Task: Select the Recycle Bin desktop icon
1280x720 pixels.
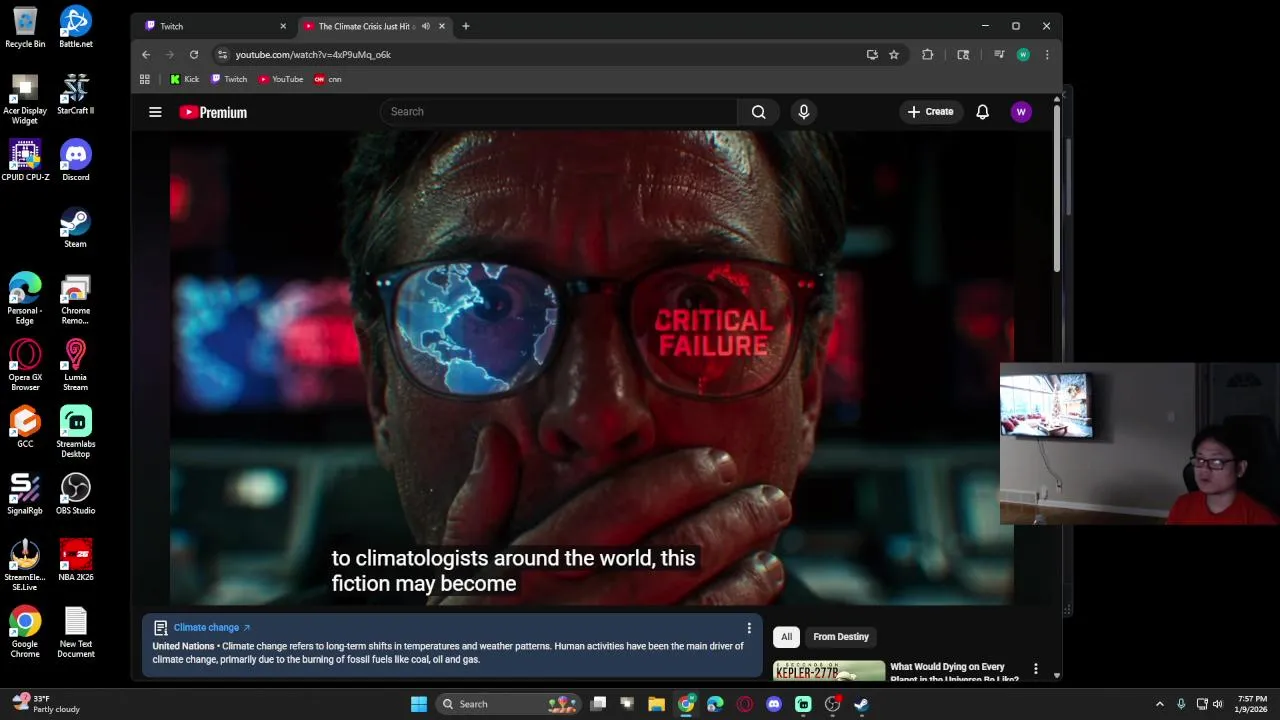Action: (25, 28)
